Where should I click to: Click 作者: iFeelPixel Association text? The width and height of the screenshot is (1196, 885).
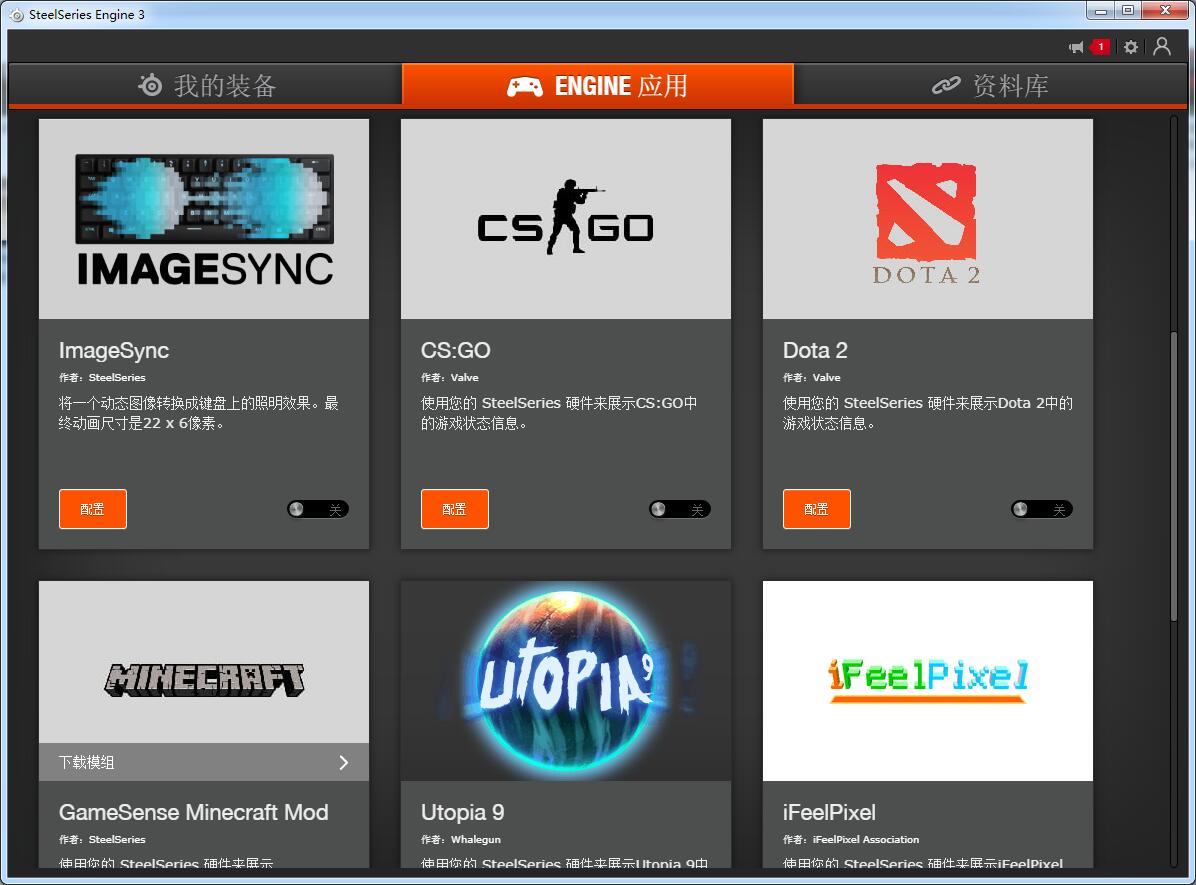(850, 839)
